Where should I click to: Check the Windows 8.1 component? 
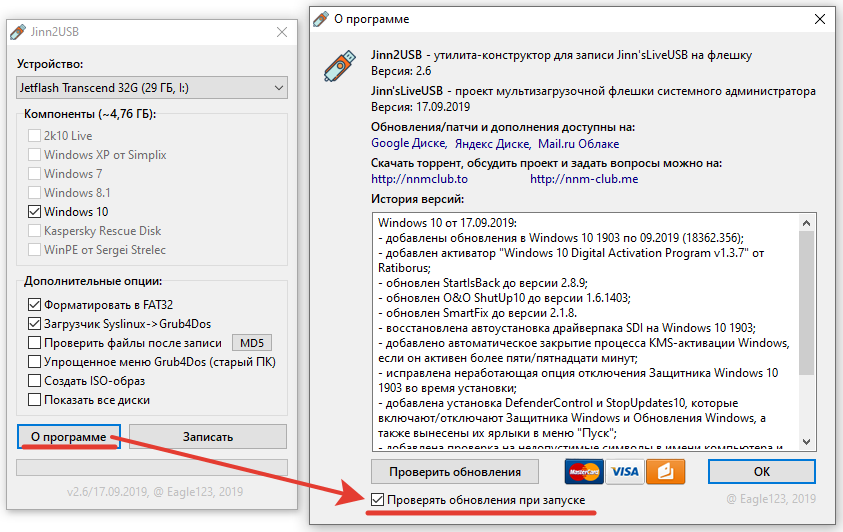click(34, 192)
